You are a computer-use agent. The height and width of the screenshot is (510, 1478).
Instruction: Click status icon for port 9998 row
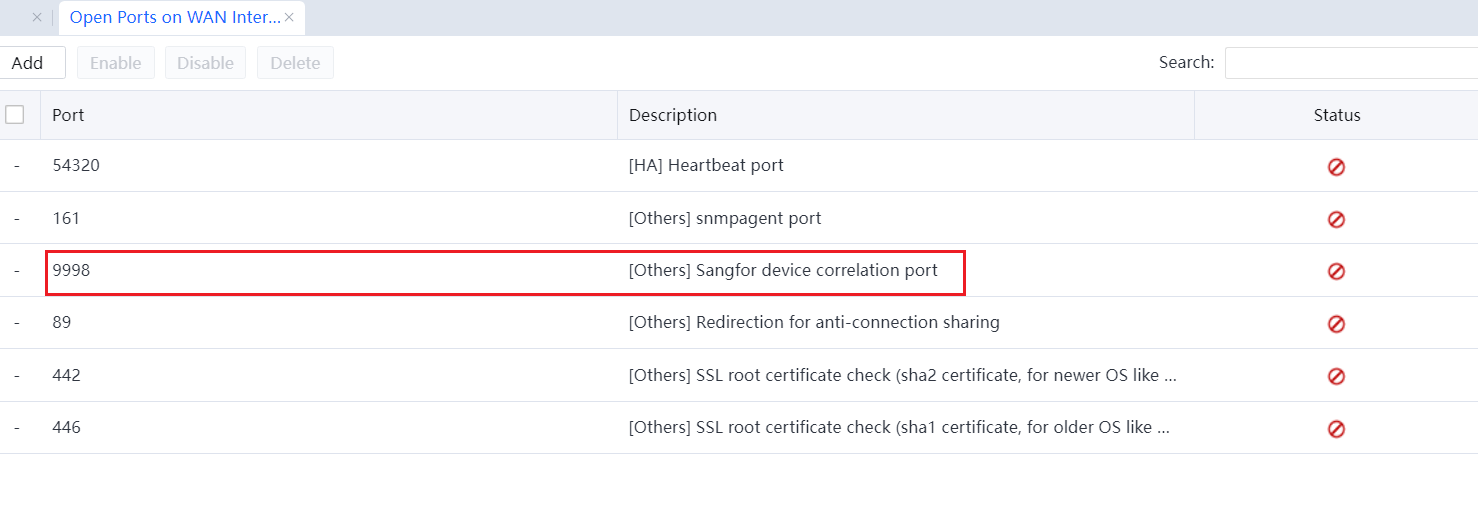tap(1336, 271)
